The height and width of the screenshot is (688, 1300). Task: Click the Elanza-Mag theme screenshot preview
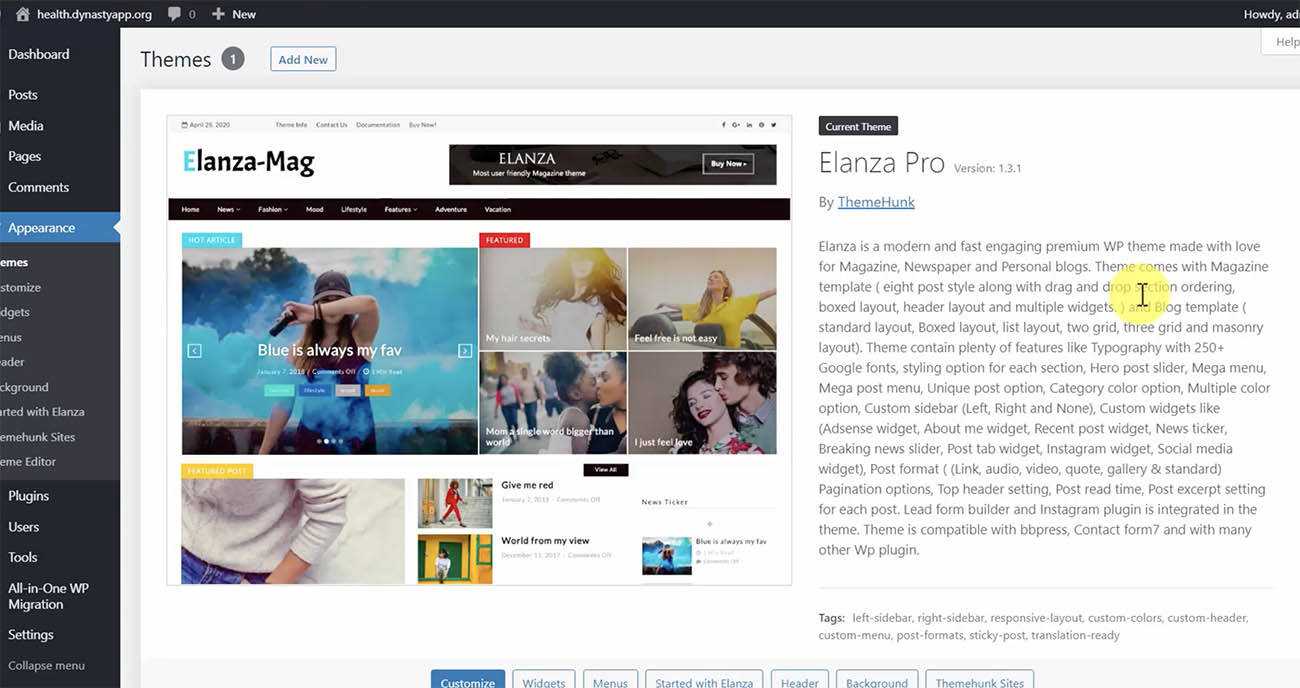479,350
